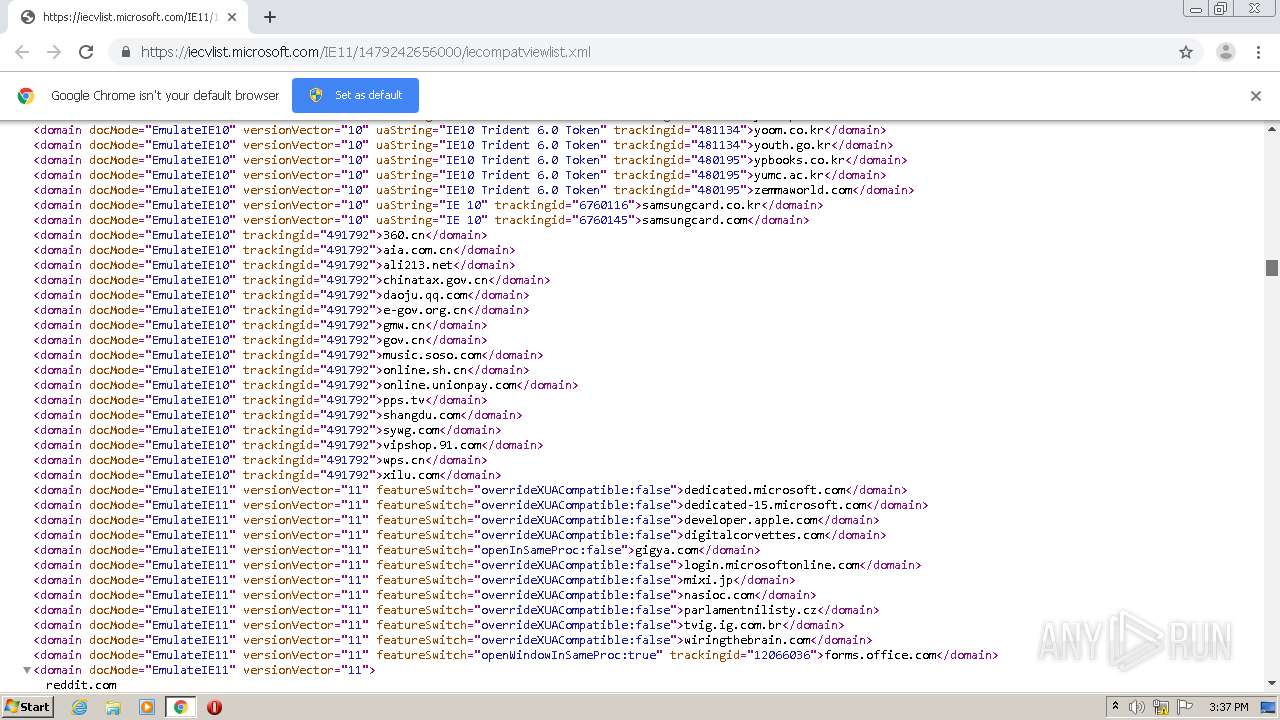
Task: Click the zemmaworld.com domain text
Action: point(801,190)
